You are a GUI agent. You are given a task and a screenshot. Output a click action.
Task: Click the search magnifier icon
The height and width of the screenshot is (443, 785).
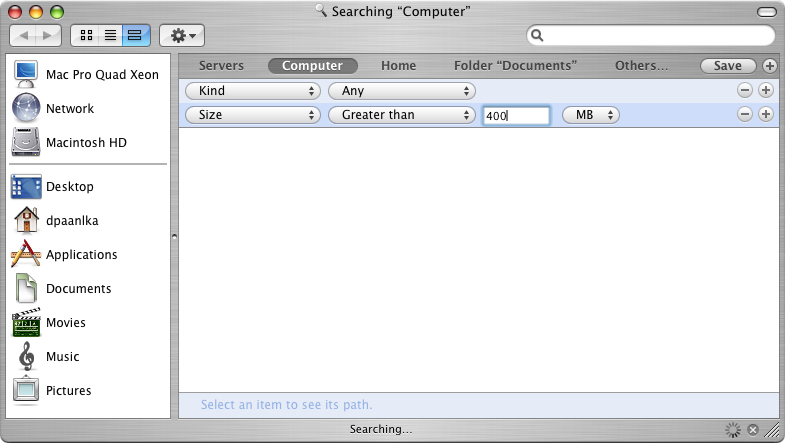[x=537, y=35]
